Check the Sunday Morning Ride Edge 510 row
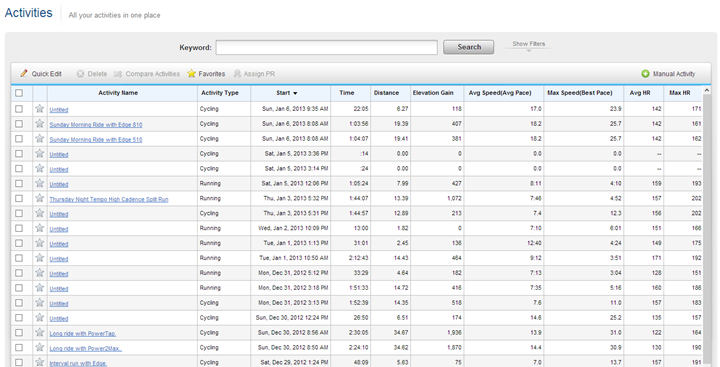Screen dimensions: 720x367 point(19,139)
